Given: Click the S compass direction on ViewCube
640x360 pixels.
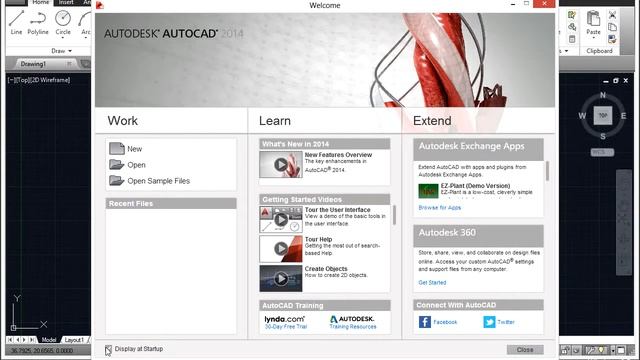Looking at the screenshot, I should pyautogui.click(x=603, y=136).
